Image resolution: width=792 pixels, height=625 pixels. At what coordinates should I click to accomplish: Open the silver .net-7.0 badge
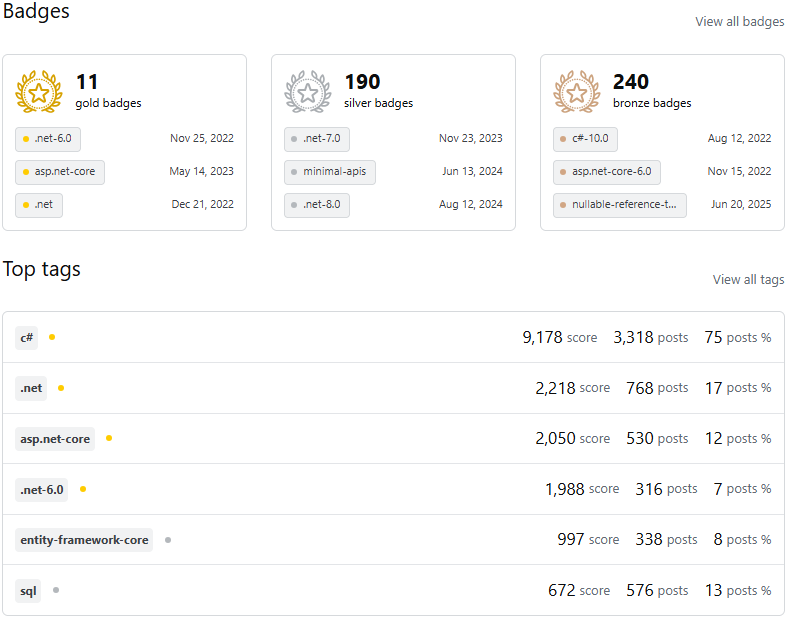tap(317, 139)
